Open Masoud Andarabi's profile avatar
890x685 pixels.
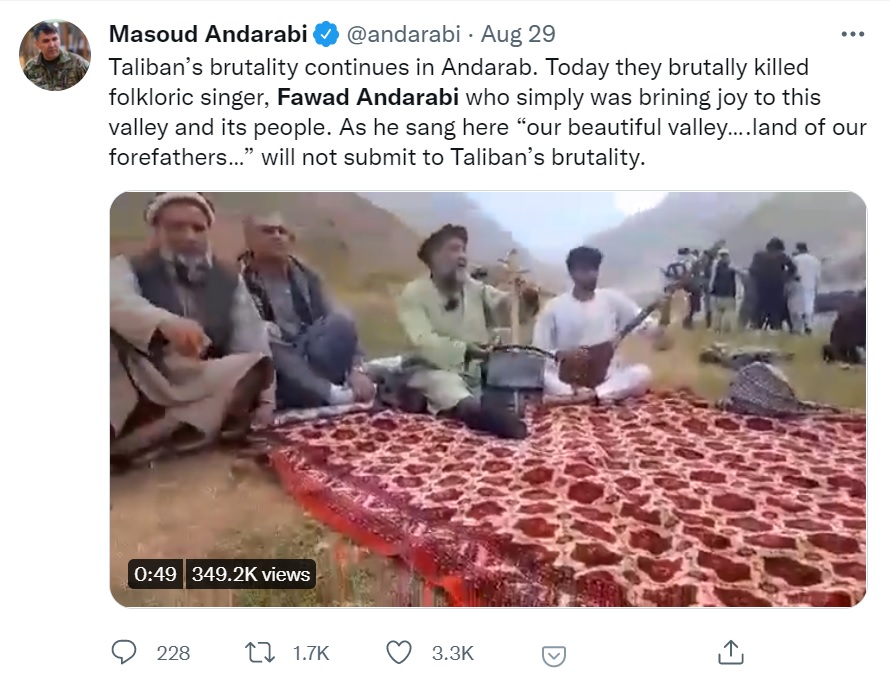54,55
